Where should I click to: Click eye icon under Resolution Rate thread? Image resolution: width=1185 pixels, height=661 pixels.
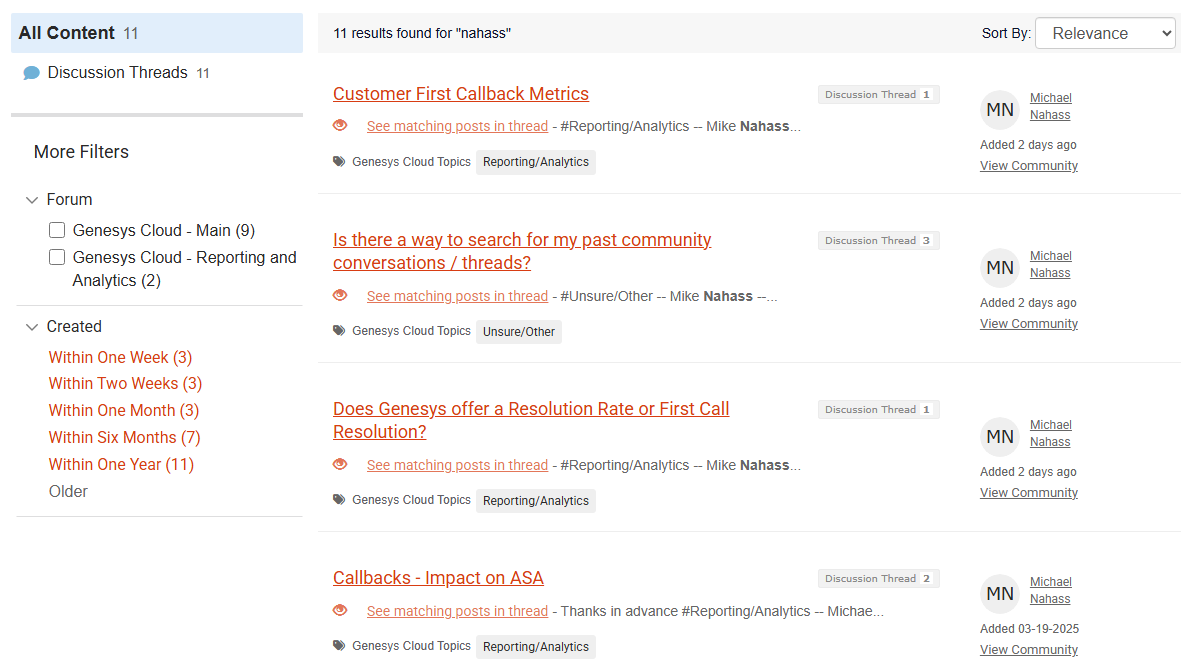click(x=340, y=465)
